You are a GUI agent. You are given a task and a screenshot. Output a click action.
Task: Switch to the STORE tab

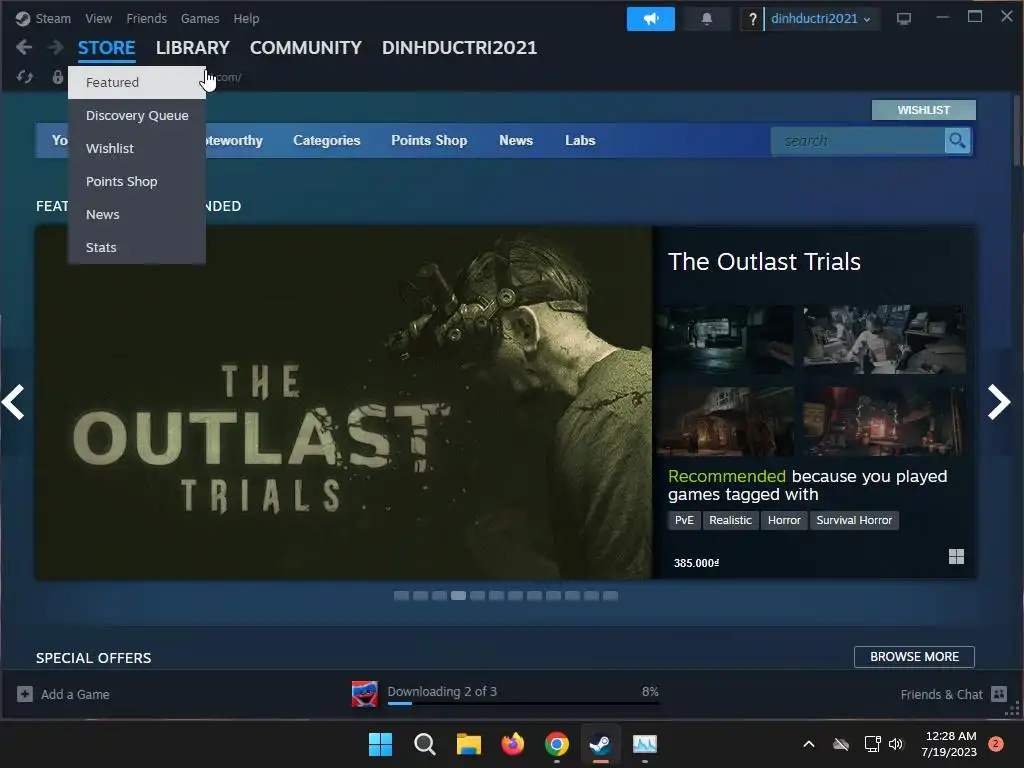click(106, 48)
